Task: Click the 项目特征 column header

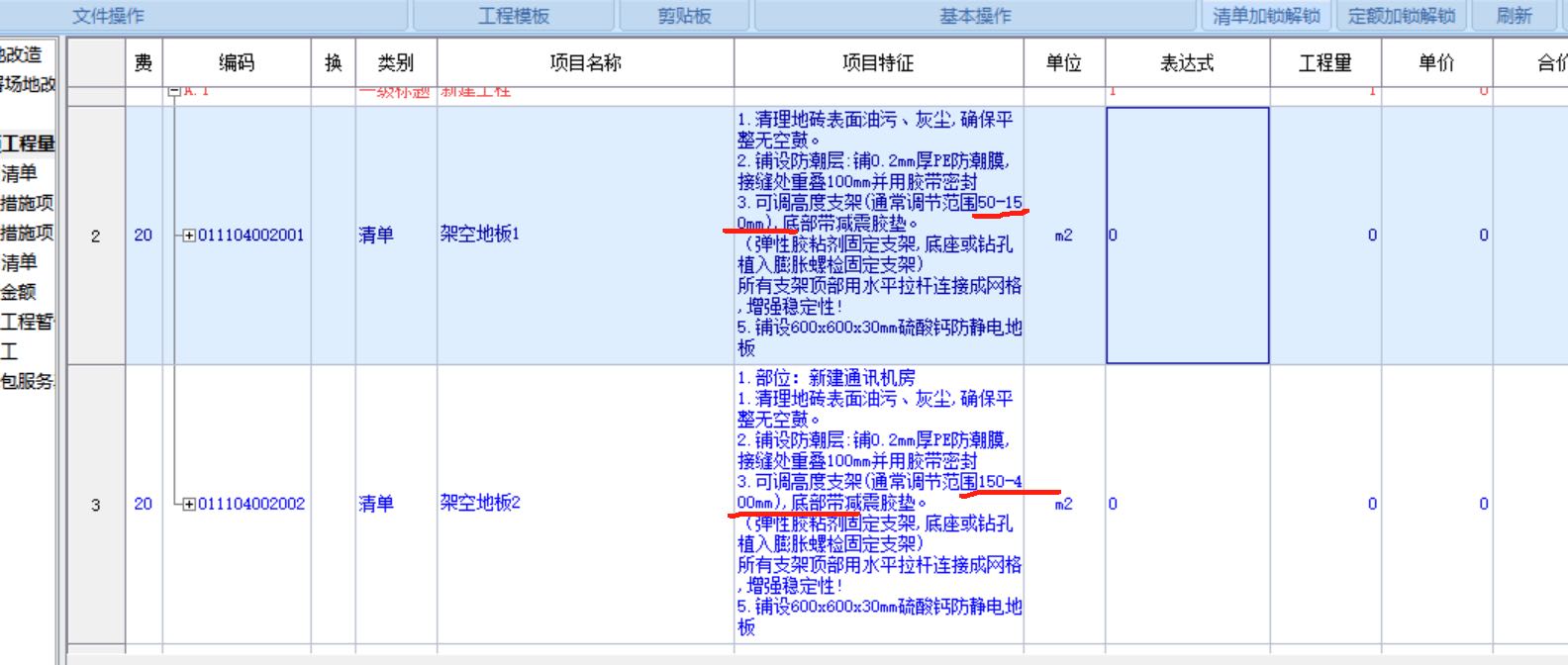Action: tap(878, 63)
